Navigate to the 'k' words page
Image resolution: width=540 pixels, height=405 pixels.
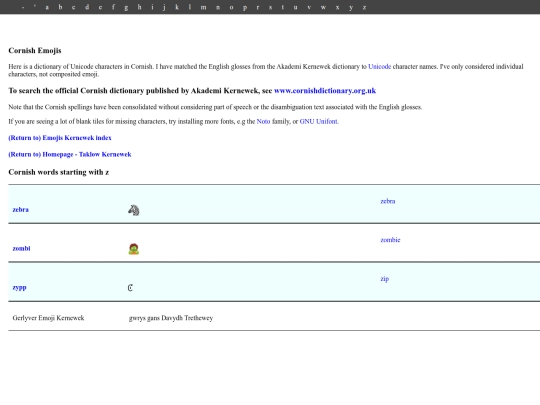(x=177, y=7)
